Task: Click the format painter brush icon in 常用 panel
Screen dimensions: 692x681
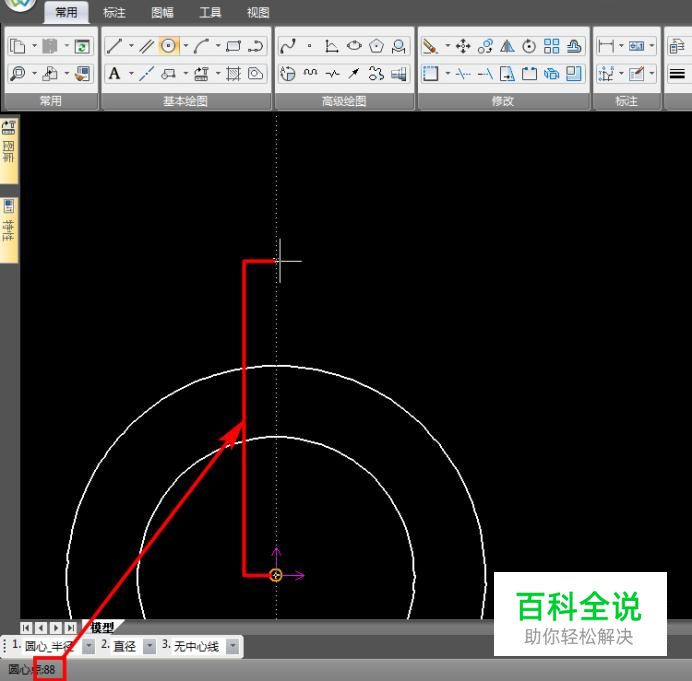Action: pos(82,73)
